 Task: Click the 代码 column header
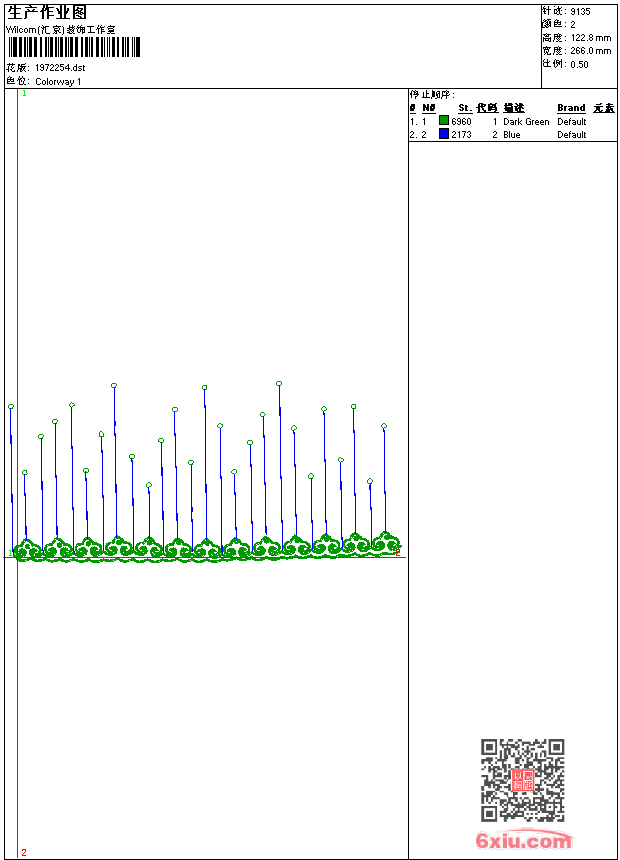pyautogui.click(x=487, y=108)
